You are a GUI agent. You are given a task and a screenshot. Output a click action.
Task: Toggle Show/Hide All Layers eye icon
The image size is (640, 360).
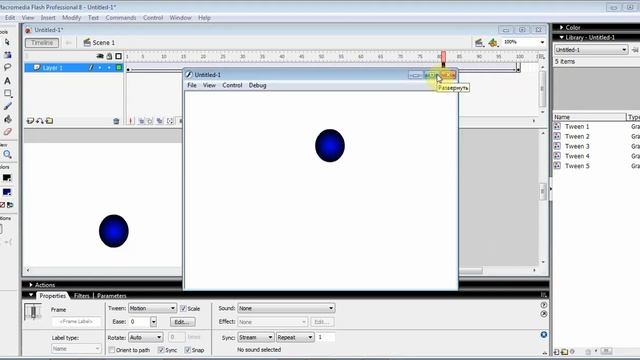pyautogui.click(x=100, y=56)
